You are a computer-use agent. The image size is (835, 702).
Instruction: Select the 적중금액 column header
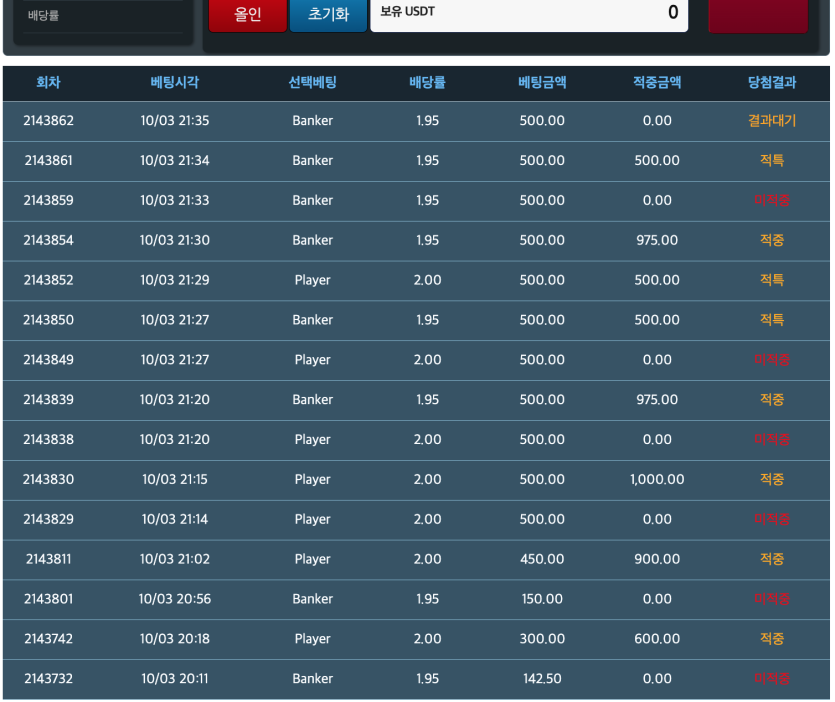click(657, 83)
